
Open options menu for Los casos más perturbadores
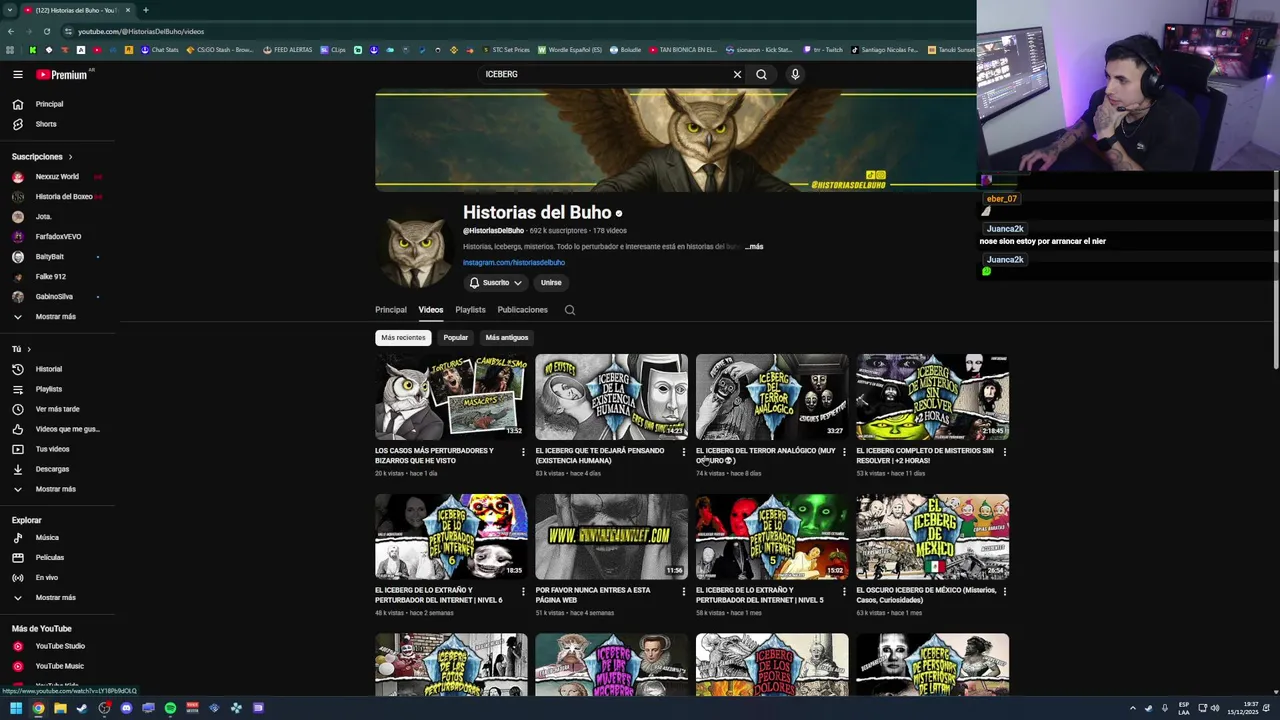tap(523, 452)
